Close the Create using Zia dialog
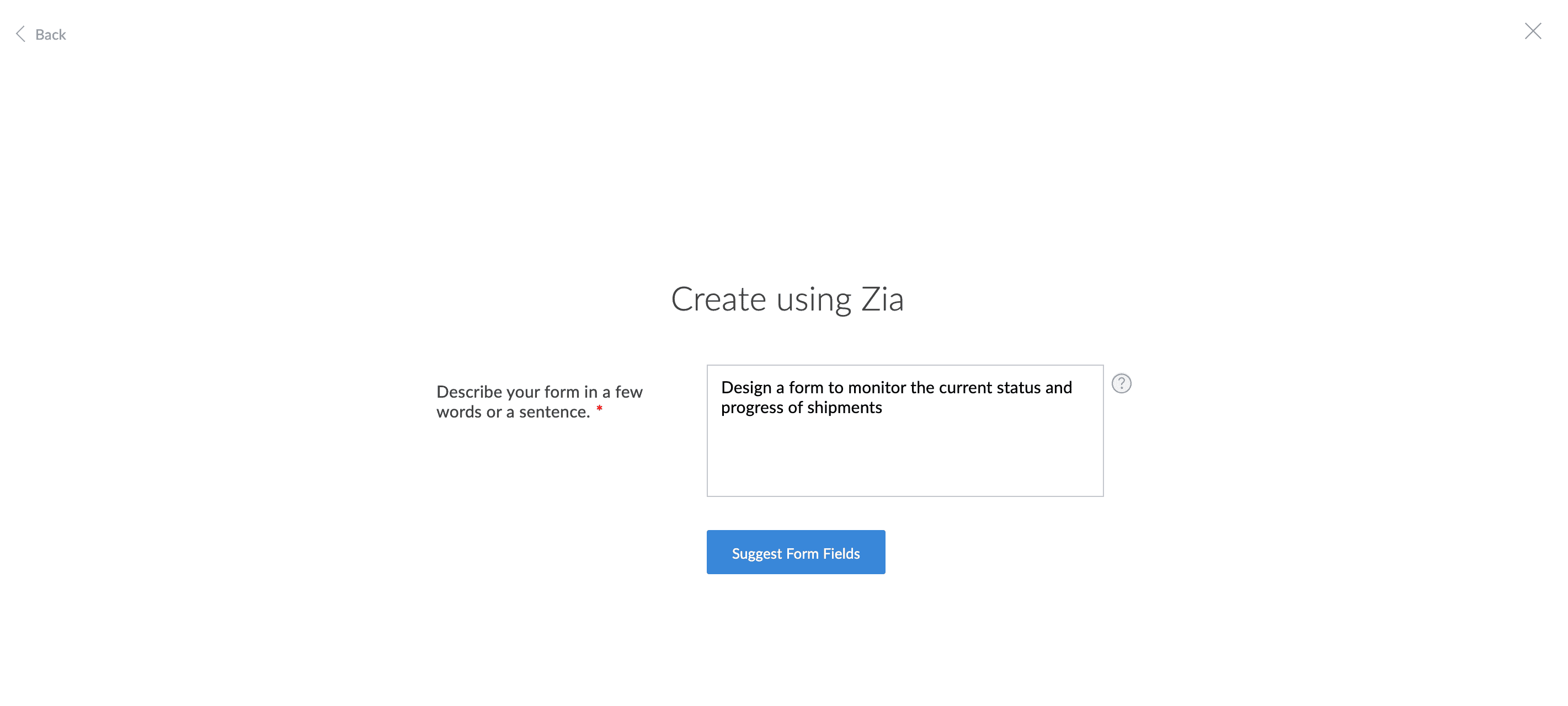This screenshot has height=706, width=1568. tap(1533, 31)
